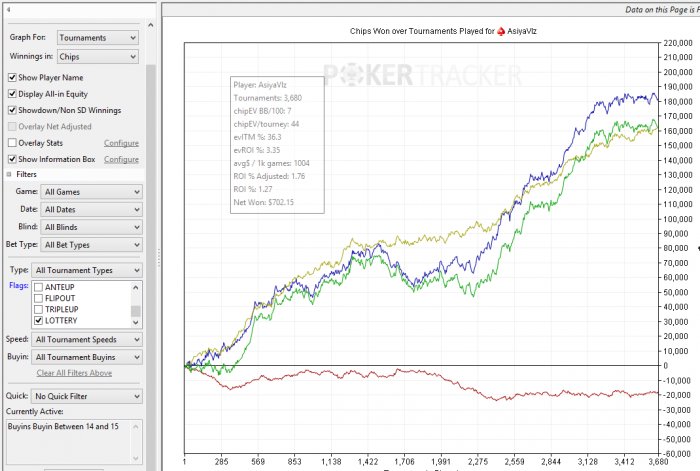Collapse the left sidebar panel arrow
The width and height of the screenshot is (700, 471).
8,9
